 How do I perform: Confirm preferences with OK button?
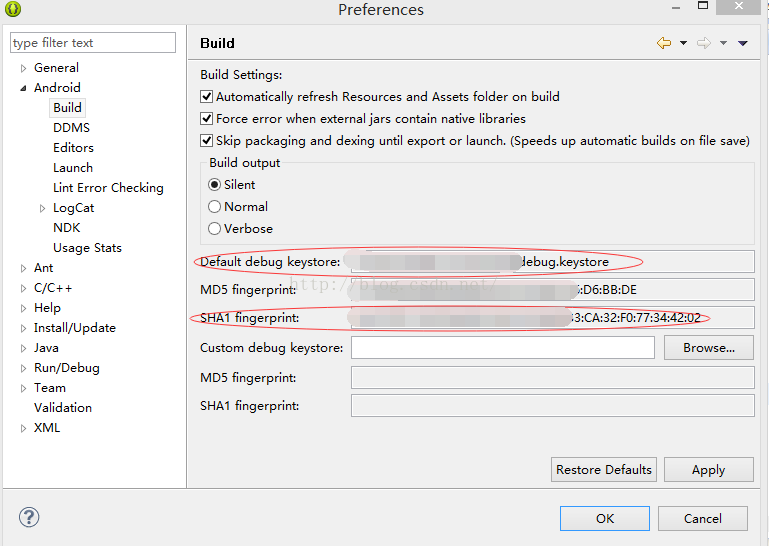(x=605, y=519)
